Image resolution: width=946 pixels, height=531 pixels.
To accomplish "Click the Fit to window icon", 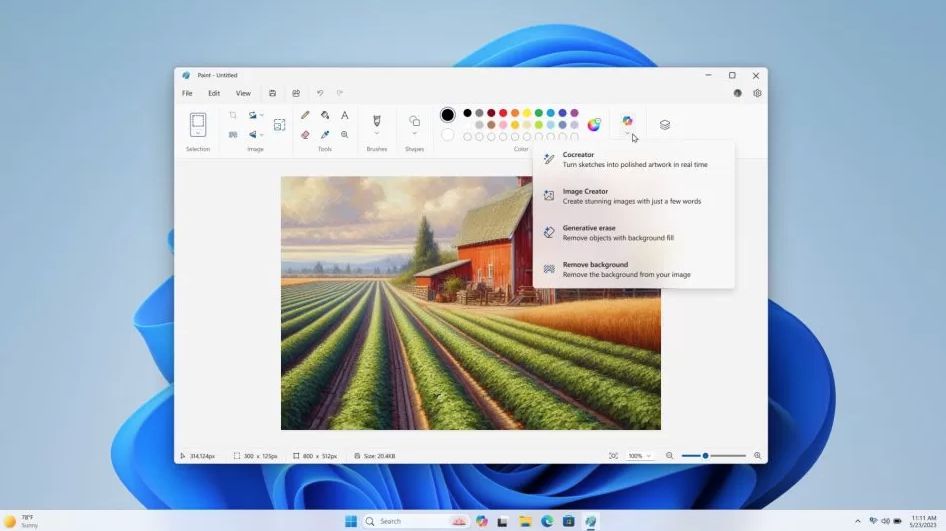I will [x=614, y=456].
